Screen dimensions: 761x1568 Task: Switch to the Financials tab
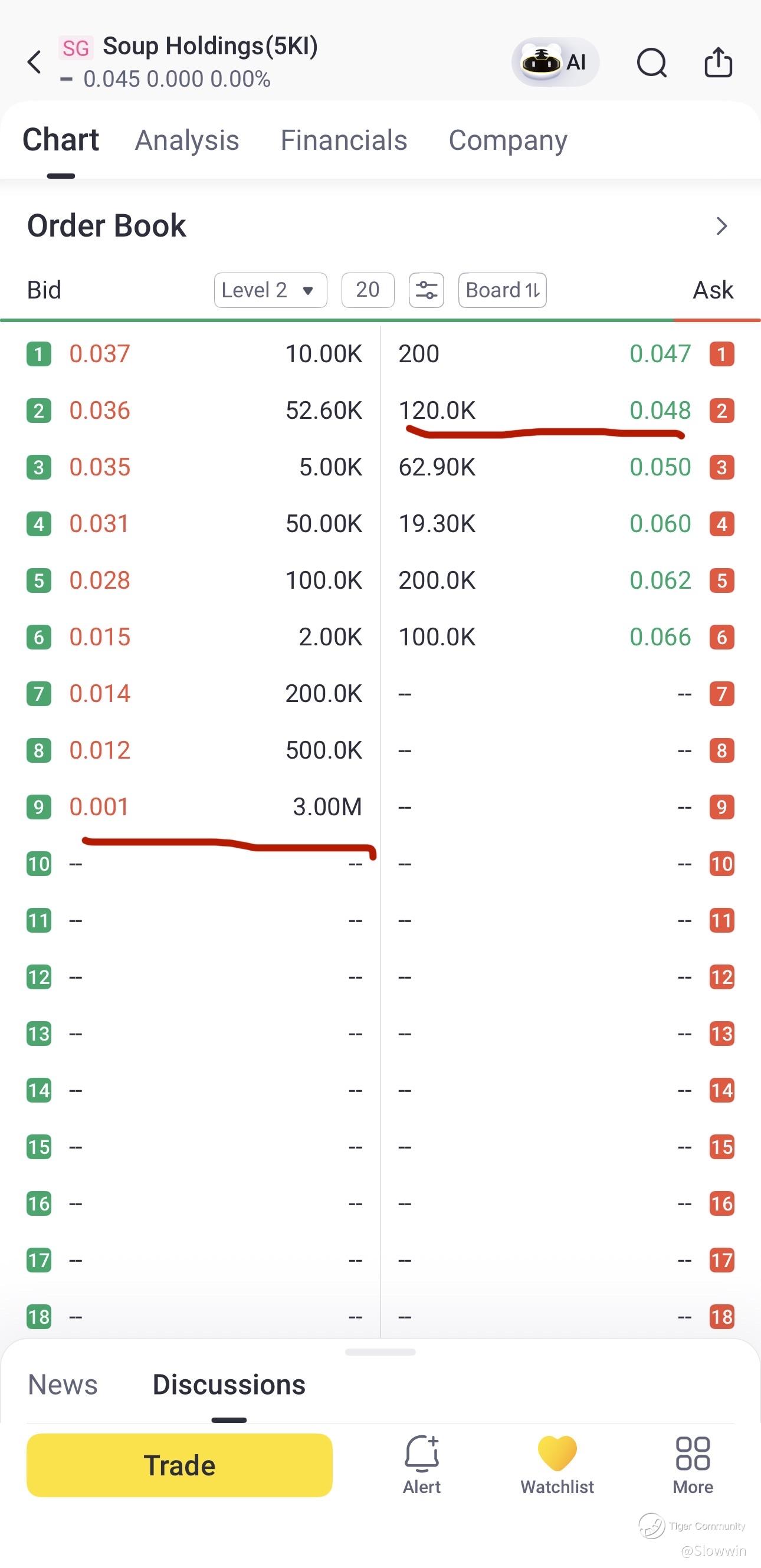pyautogui.click(x=343, y=140)
